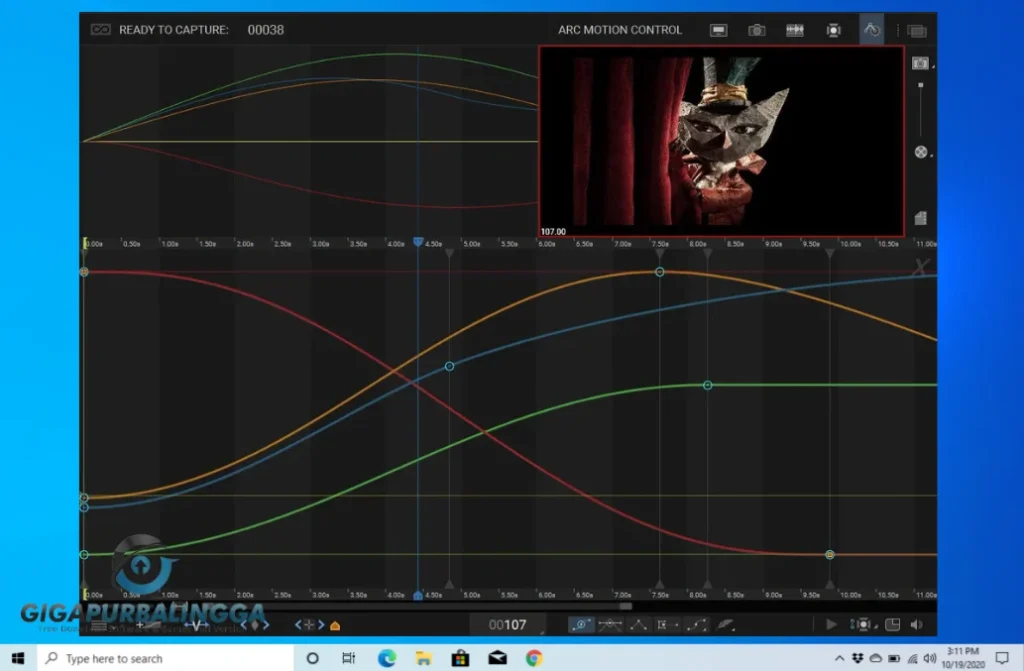1024x671 pixels.
Task: Open the Audio waveform workspace
Action: coord(795,30)
